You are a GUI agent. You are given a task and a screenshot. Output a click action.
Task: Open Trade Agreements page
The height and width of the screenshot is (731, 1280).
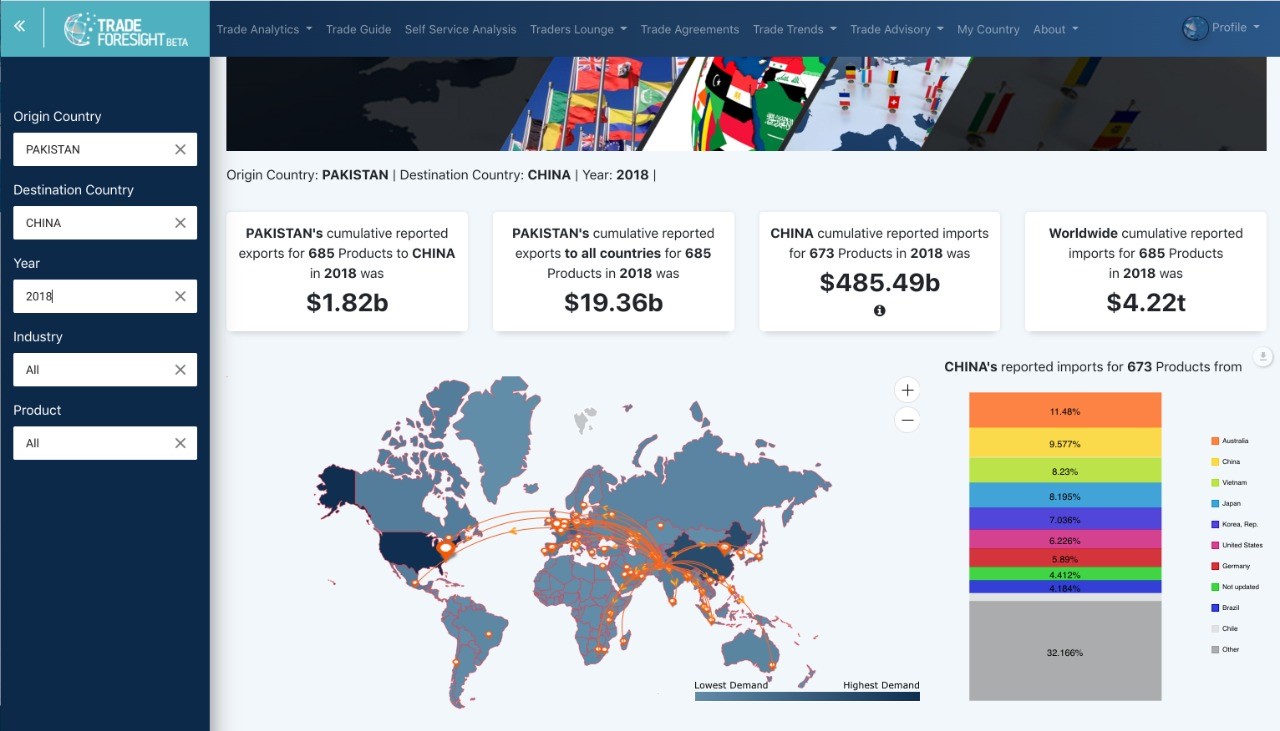coord(690,29)
